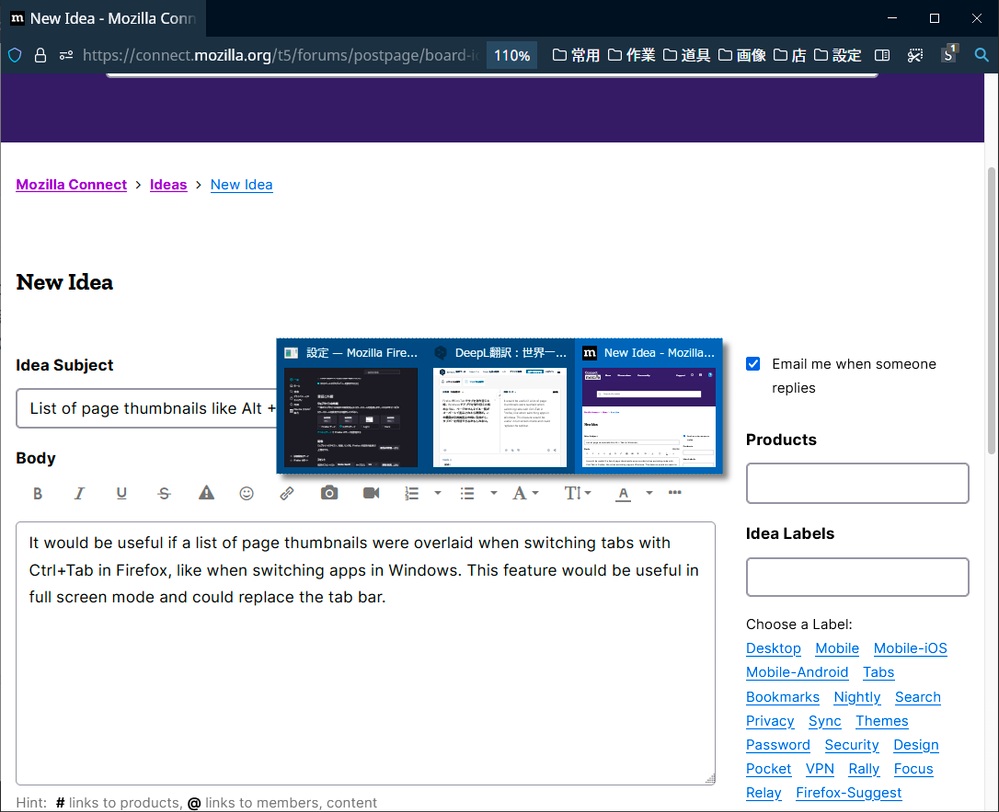Open the font size TI dropdown

577,493
